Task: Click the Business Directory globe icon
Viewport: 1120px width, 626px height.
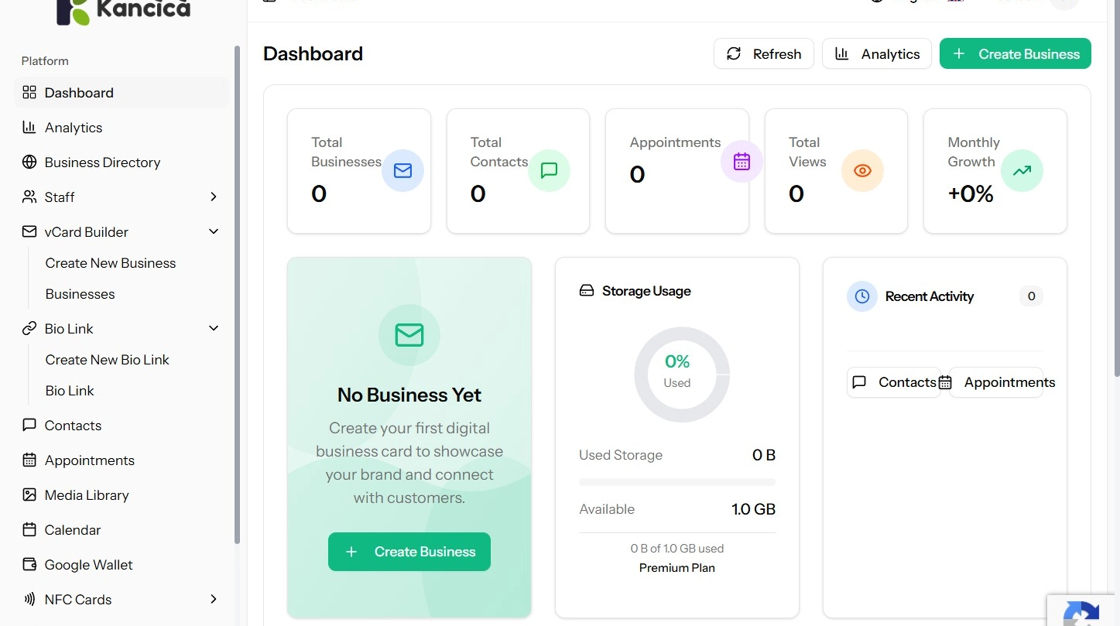Action: (x=29, y=162)
